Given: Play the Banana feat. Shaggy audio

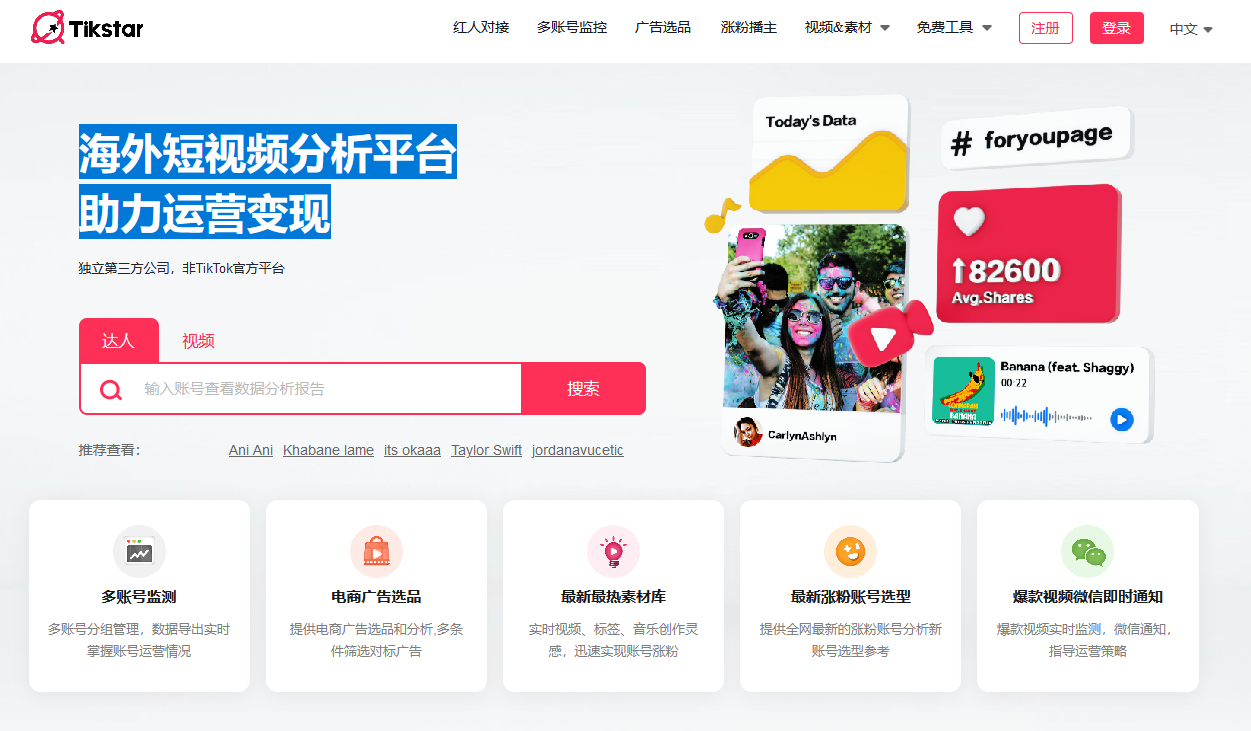Looking at the screenshot, I should pos(1121,420).
